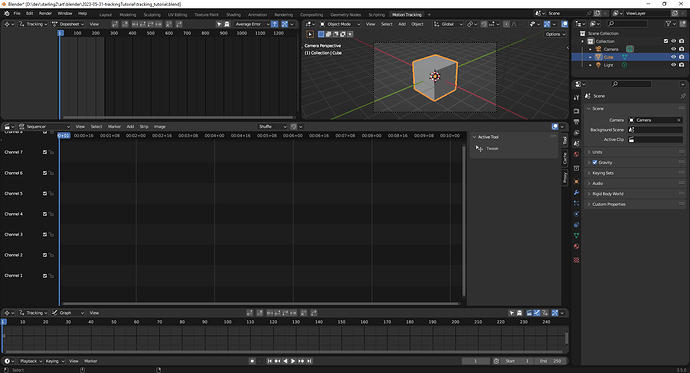Open the Dopesheet view dropdown
The height and width of the screenshot is (373, 690).
[68, 24]
